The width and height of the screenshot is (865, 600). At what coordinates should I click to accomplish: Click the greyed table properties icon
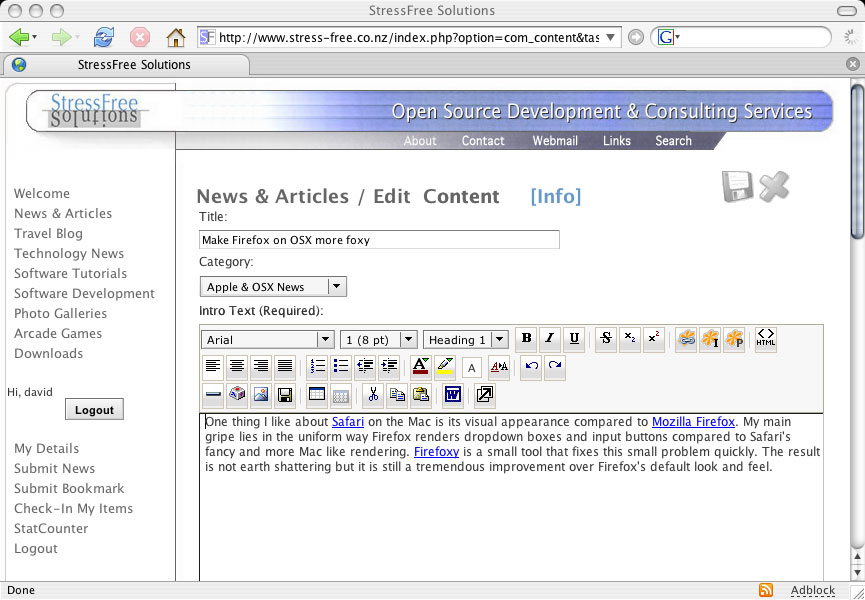pyautogui.click(x=341, y=396)
